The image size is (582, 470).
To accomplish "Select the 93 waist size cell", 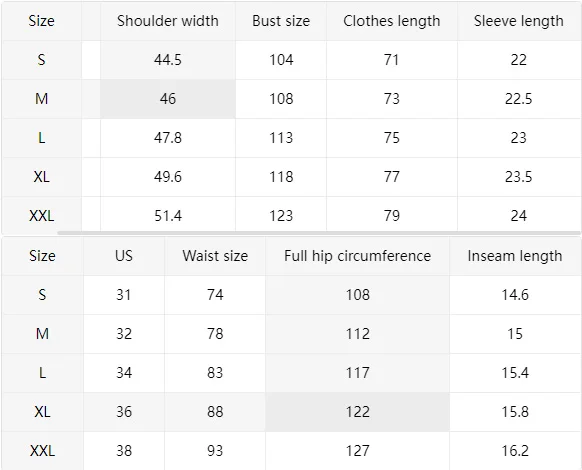I will pyautogui.click(x=215, y=451).
